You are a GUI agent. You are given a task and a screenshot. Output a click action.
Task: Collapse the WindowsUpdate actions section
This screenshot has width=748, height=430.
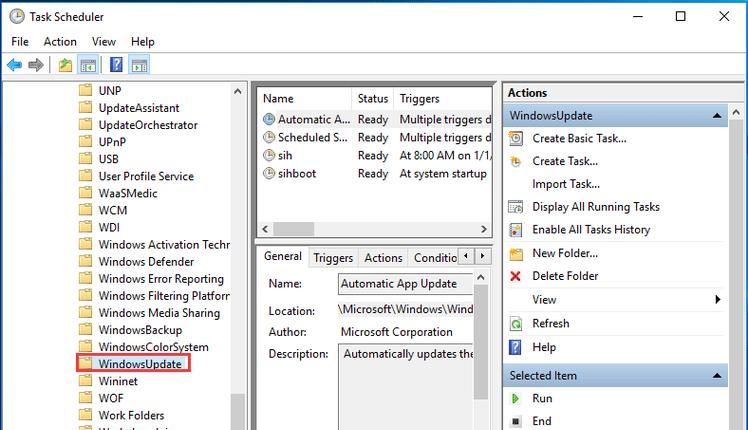[x=717, y=115]
